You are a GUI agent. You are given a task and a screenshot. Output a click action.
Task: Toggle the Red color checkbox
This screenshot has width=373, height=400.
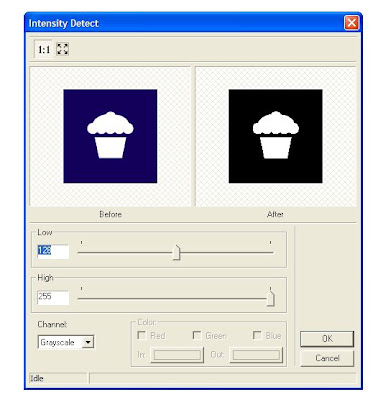(x=142, y=335)
